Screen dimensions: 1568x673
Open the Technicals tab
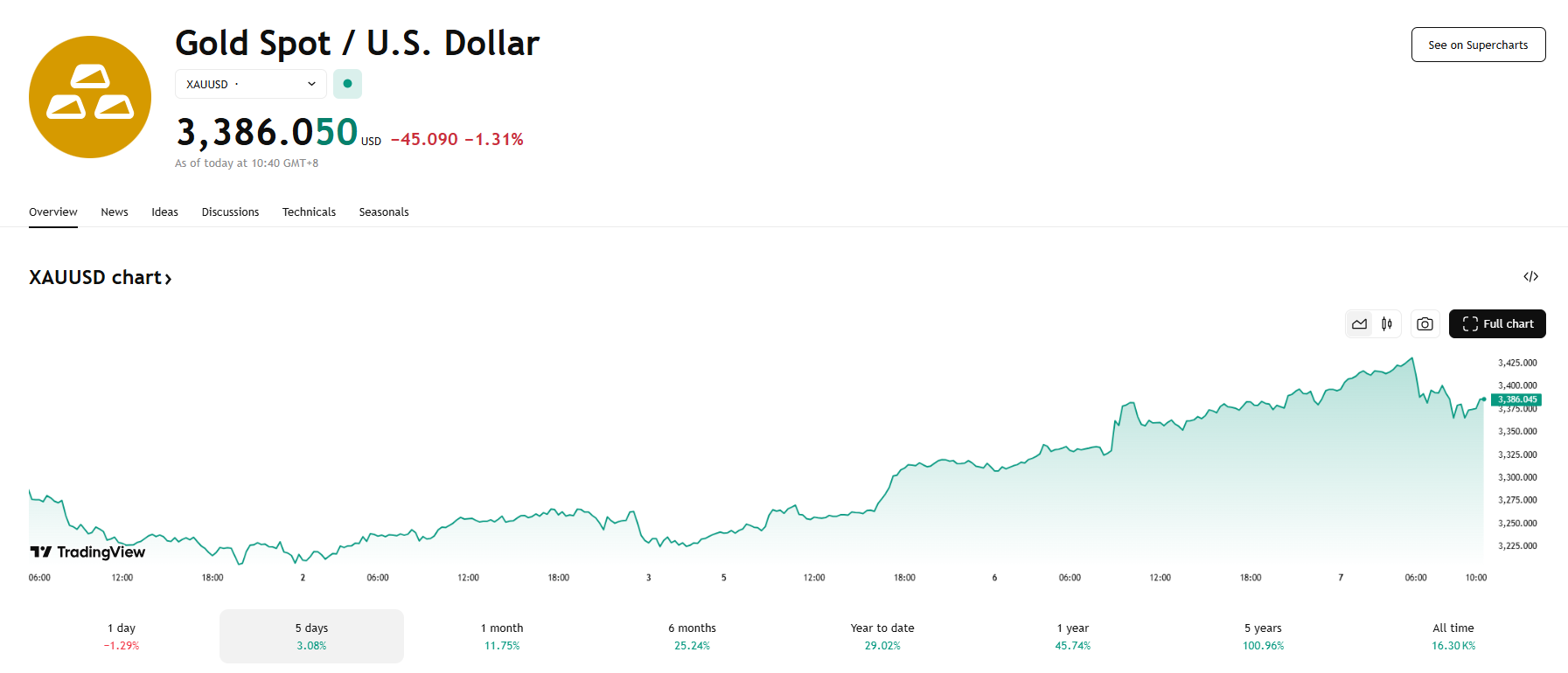tap(309, 212)
